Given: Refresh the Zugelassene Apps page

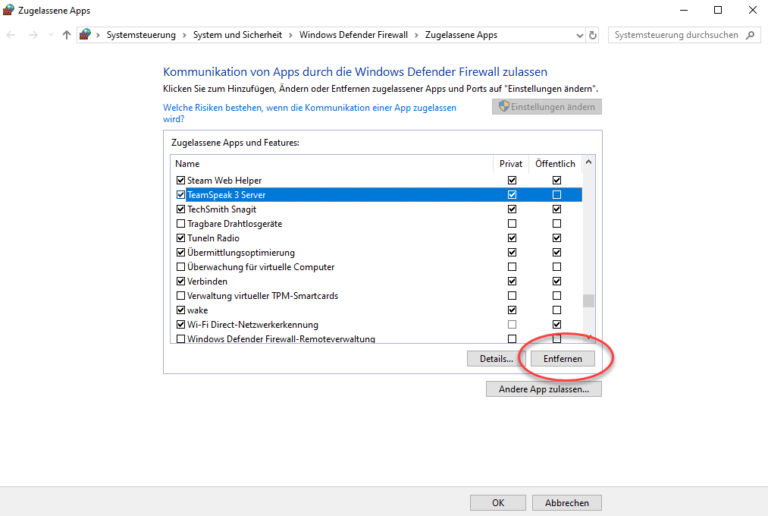Looking at the screenshot, I should pos(593,35).
